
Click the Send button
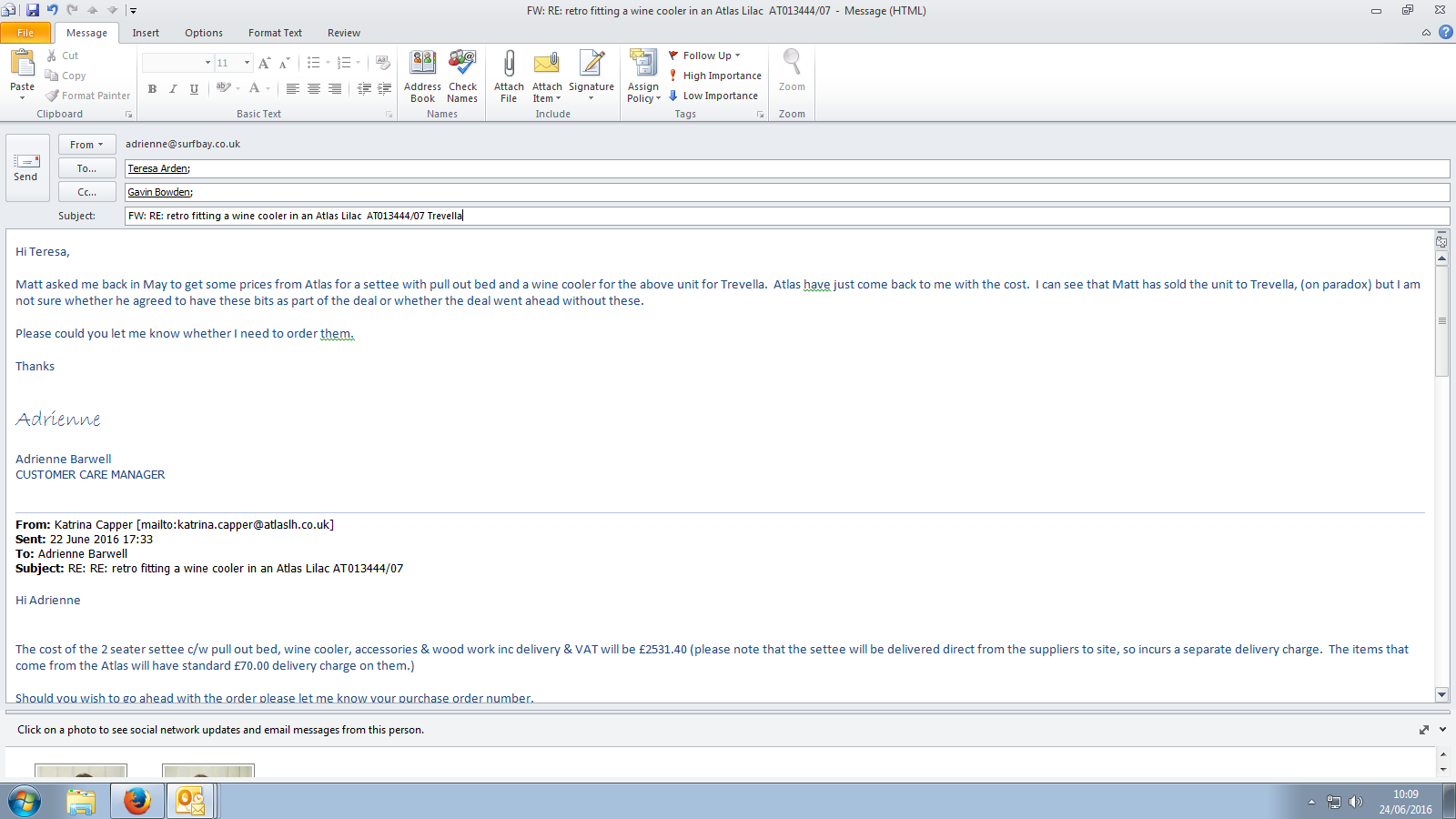[25, 167]
